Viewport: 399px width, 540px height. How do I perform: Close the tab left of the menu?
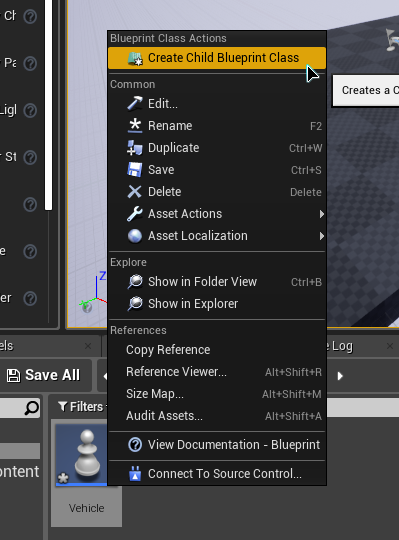(x=88, y=346)
